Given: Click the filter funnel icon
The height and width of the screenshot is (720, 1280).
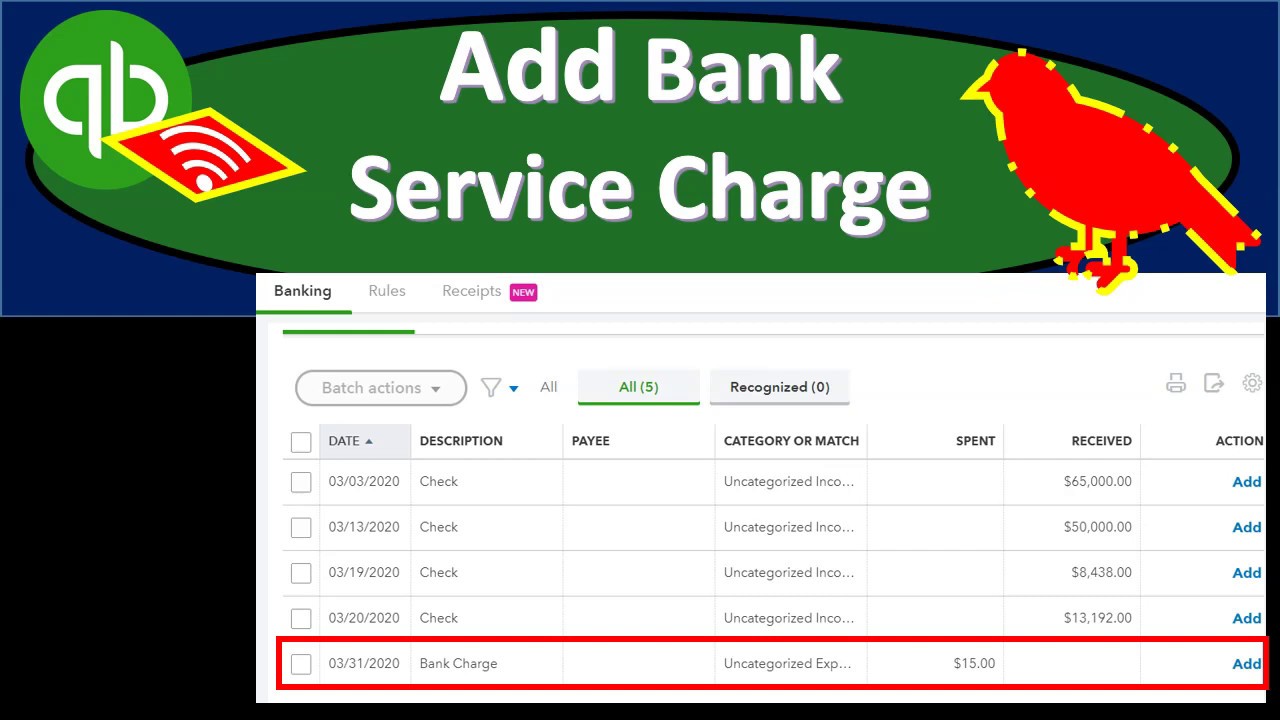Looking at the screenshot, I should [x=490, y=388].
